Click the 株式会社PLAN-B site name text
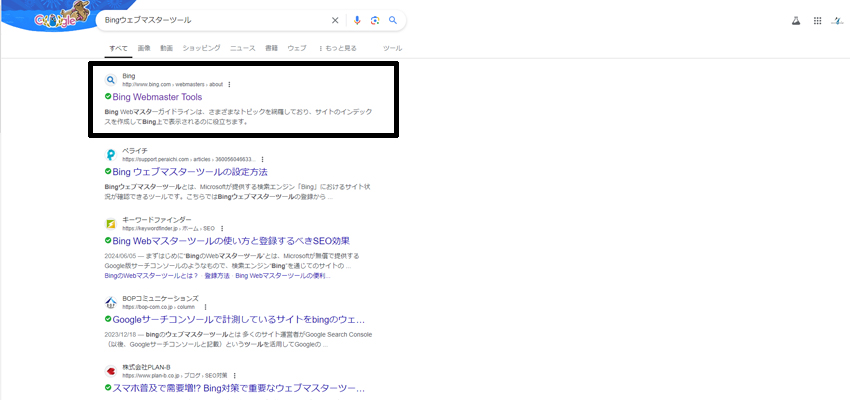The height and width of the screenshot is (400, 850). (147, 367)
